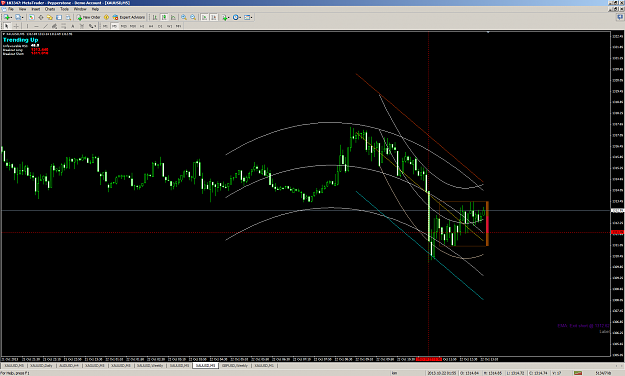
Task: Show the Data Window panel
Action: tap(41, 17)
